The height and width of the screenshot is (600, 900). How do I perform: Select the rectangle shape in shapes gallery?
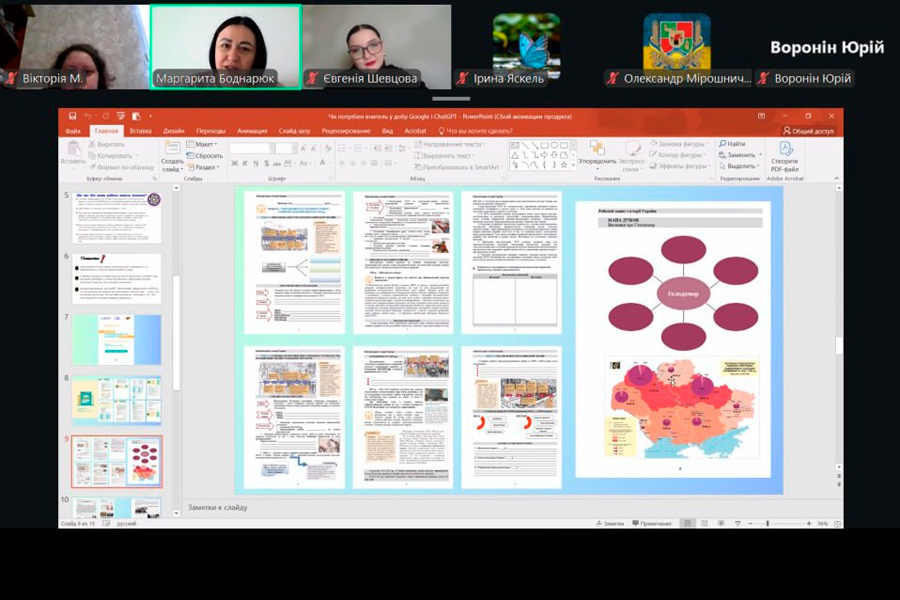(x=544, y=146)
